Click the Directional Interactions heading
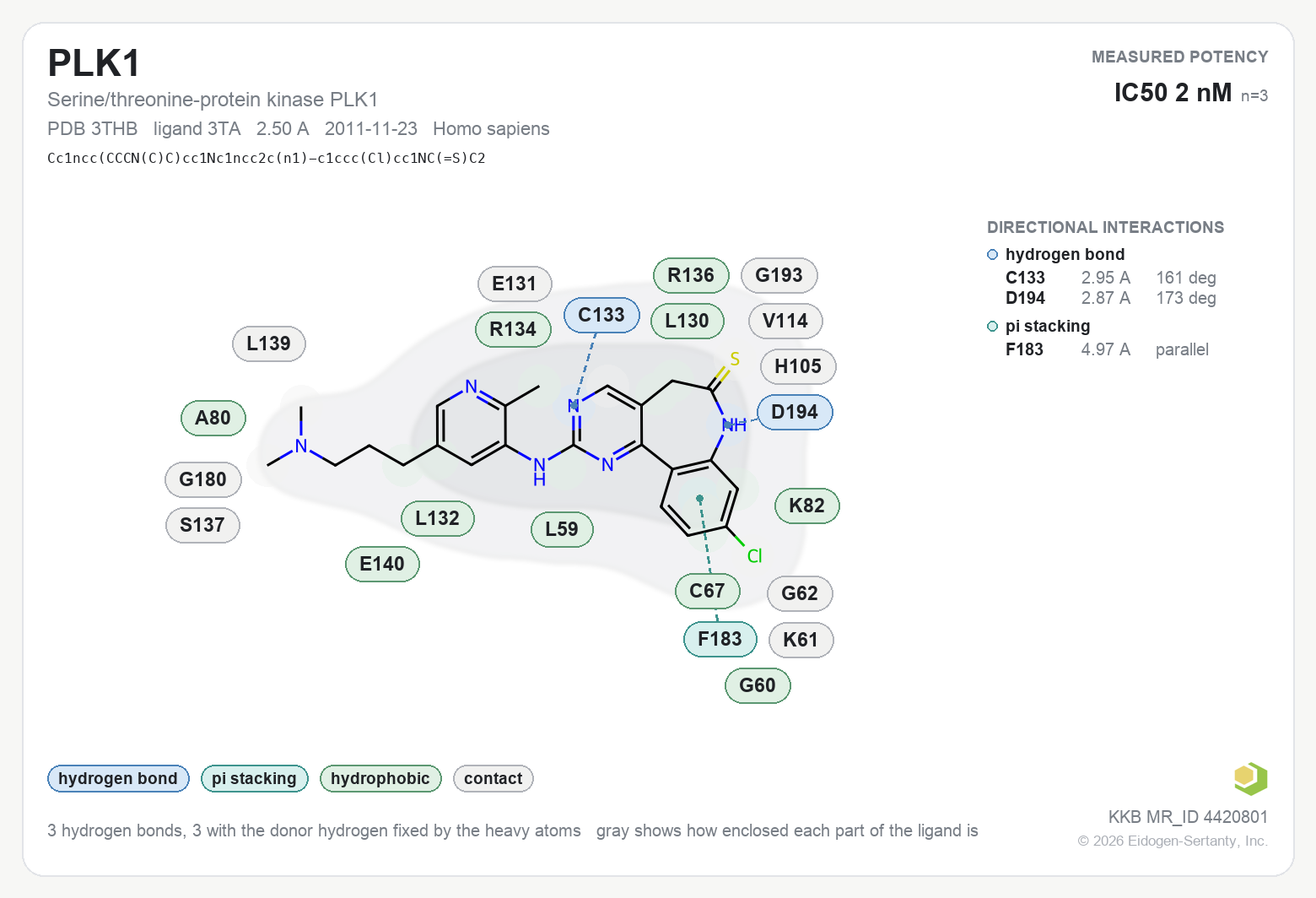 [1105, 227]
